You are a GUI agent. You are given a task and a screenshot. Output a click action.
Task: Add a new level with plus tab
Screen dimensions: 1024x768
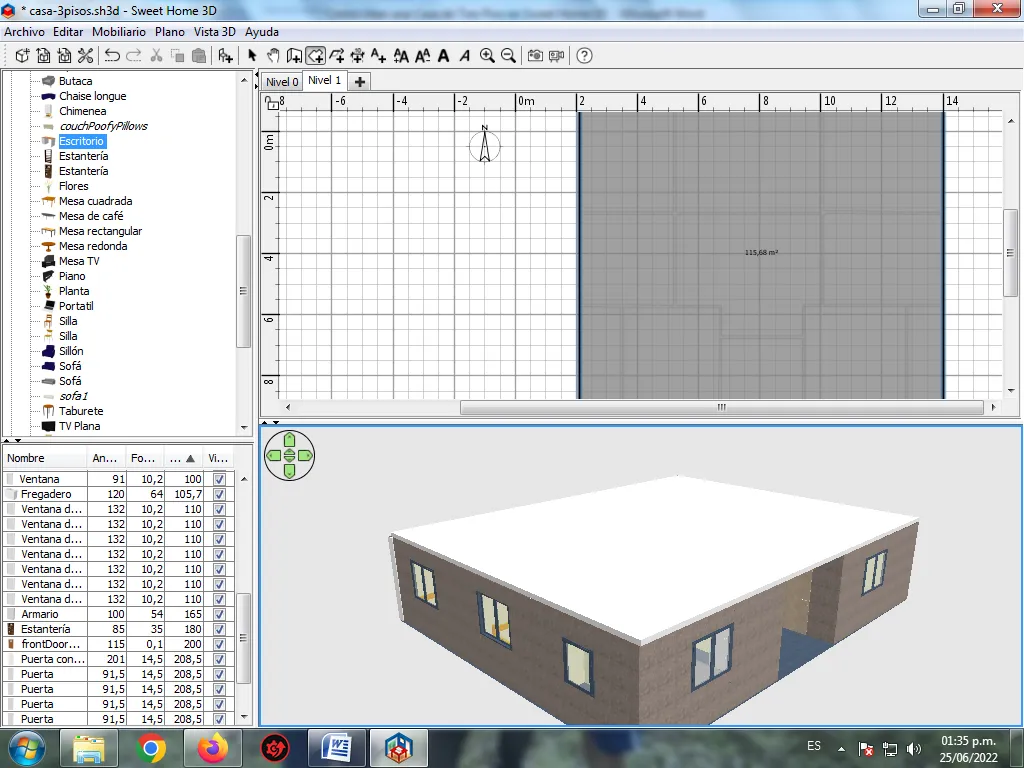click(359, 82)
